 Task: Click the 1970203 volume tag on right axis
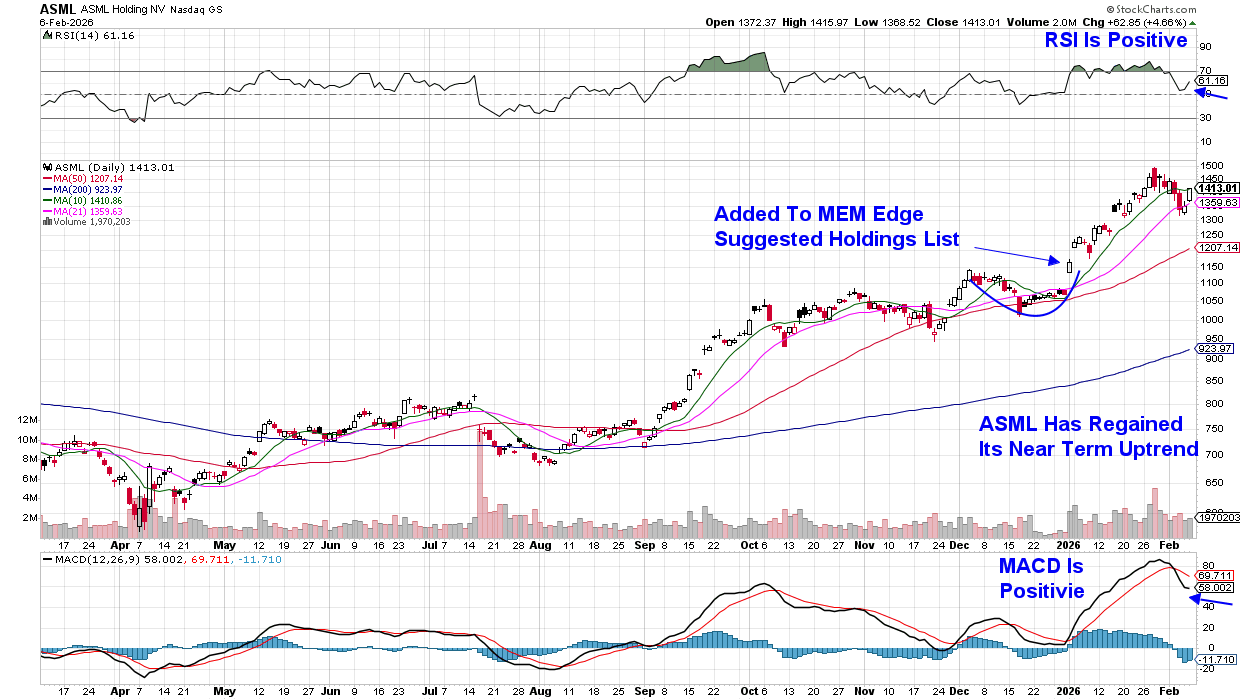(x=1218, y=518)
